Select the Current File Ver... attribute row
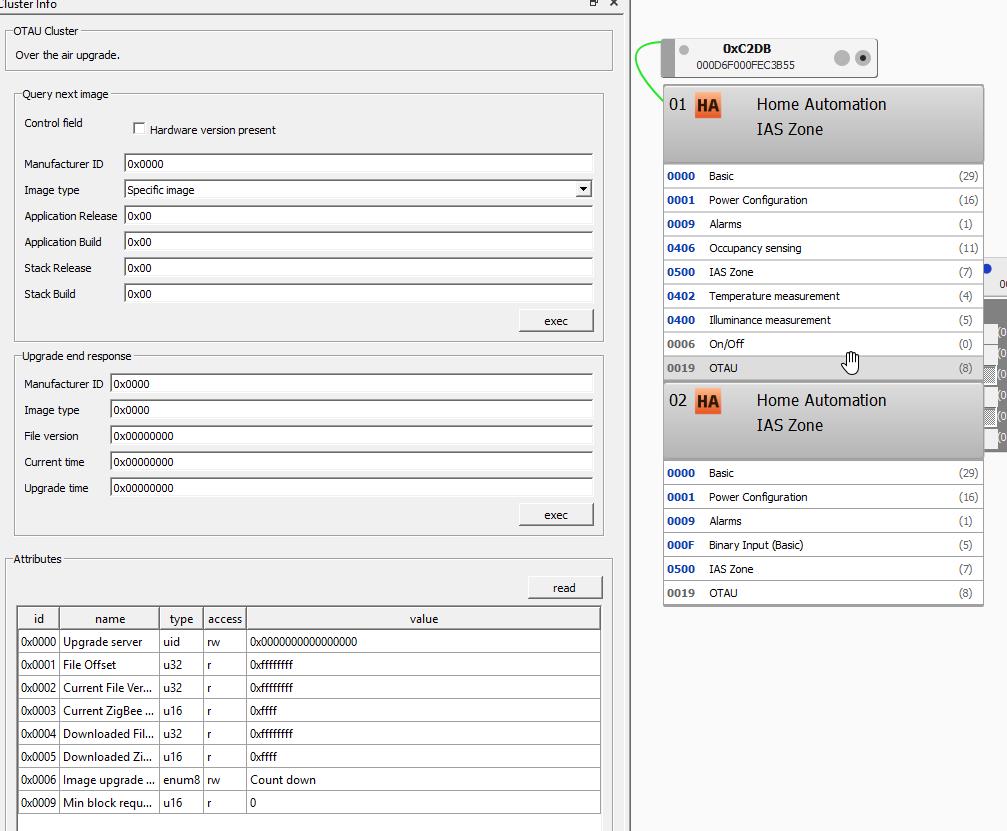The image size is (1007, 831). coord(309,688)
